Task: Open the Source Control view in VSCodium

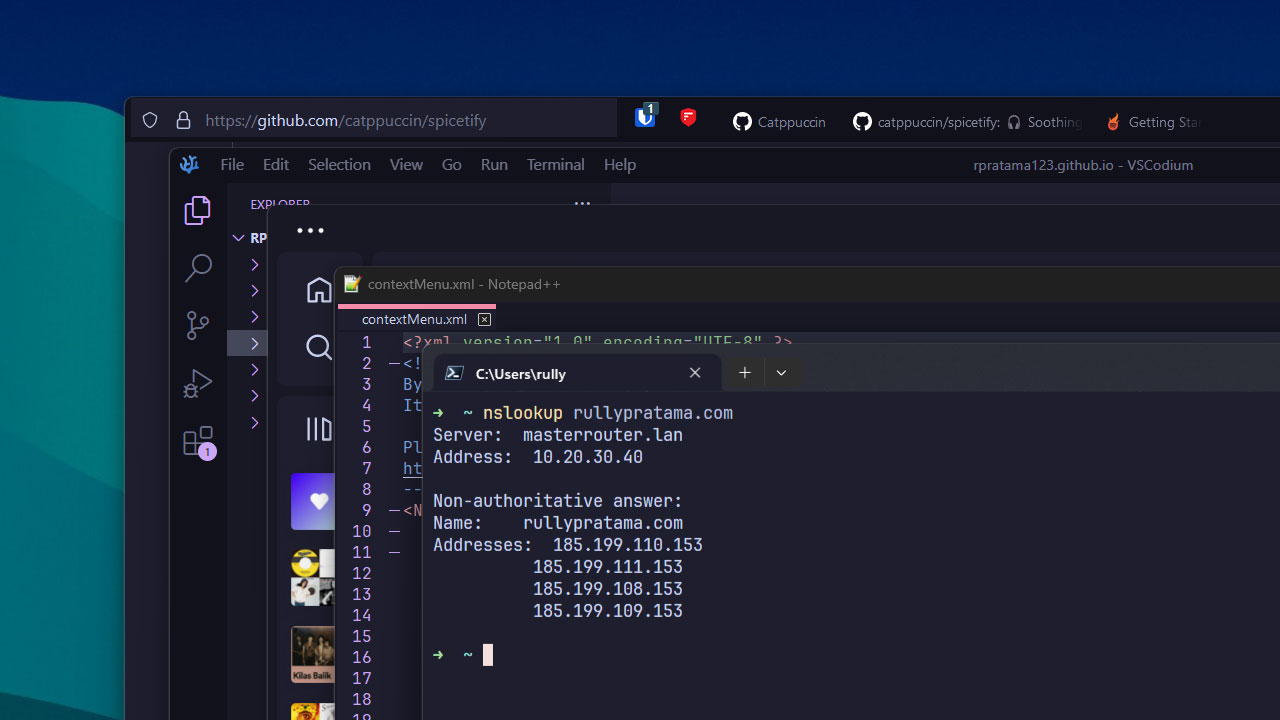Action: click(197, 326)
